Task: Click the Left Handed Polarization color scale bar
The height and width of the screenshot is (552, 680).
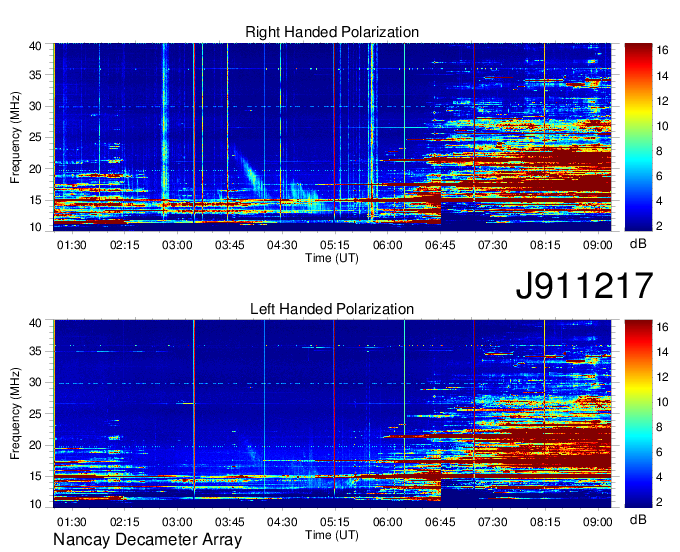Action: pos(638,414)
